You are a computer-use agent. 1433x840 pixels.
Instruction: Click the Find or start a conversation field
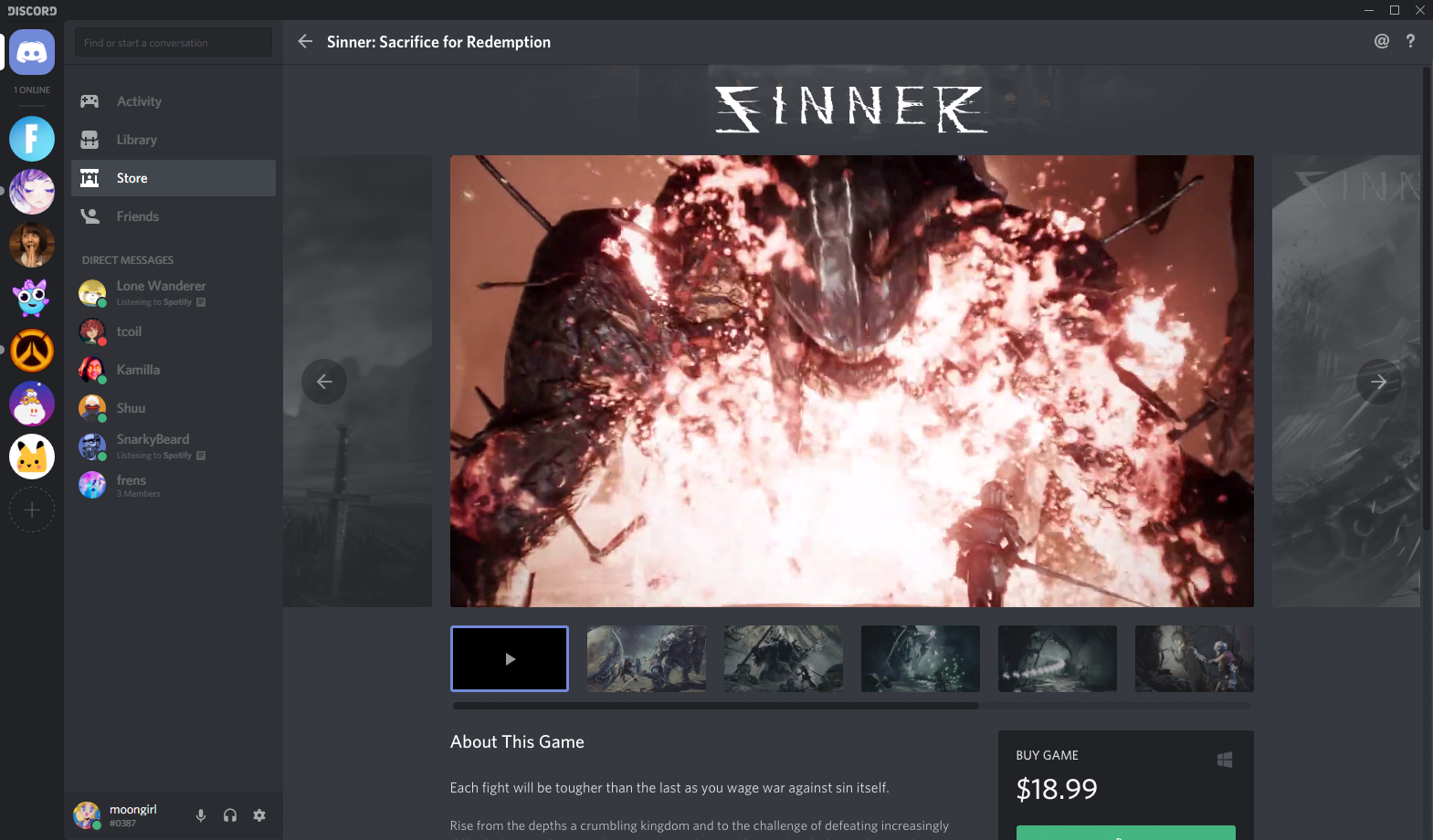tap(174, 43)
